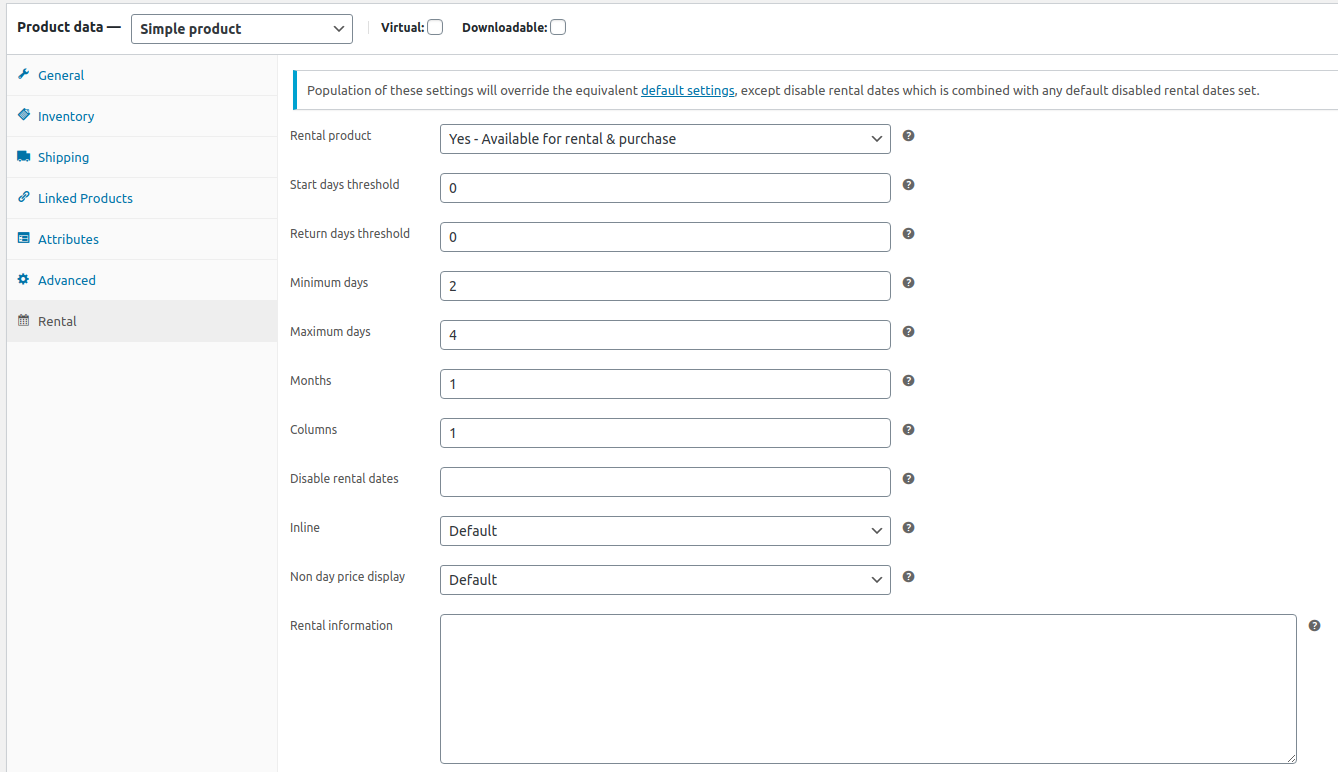Go to the Shipping tab

coord(63,158)
